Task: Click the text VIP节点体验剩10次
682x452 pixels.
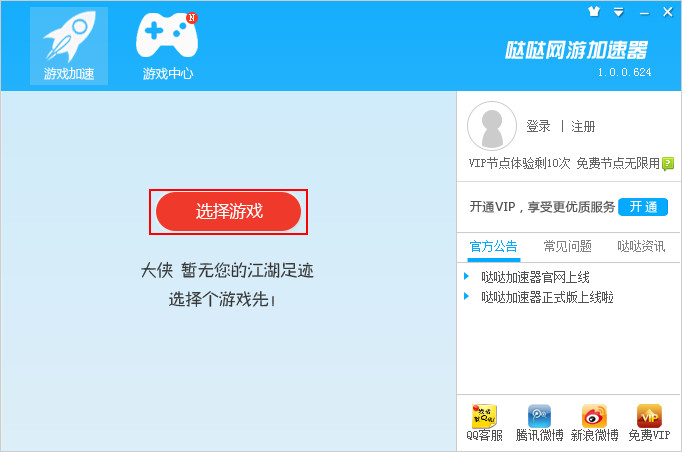Action: (519, 164)
